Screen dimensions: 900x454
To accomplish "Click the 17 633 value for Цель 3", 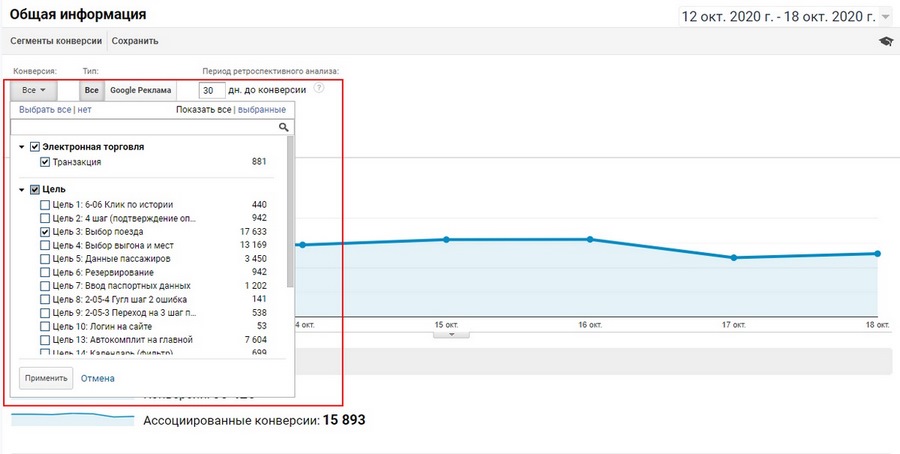I will 253,232.
